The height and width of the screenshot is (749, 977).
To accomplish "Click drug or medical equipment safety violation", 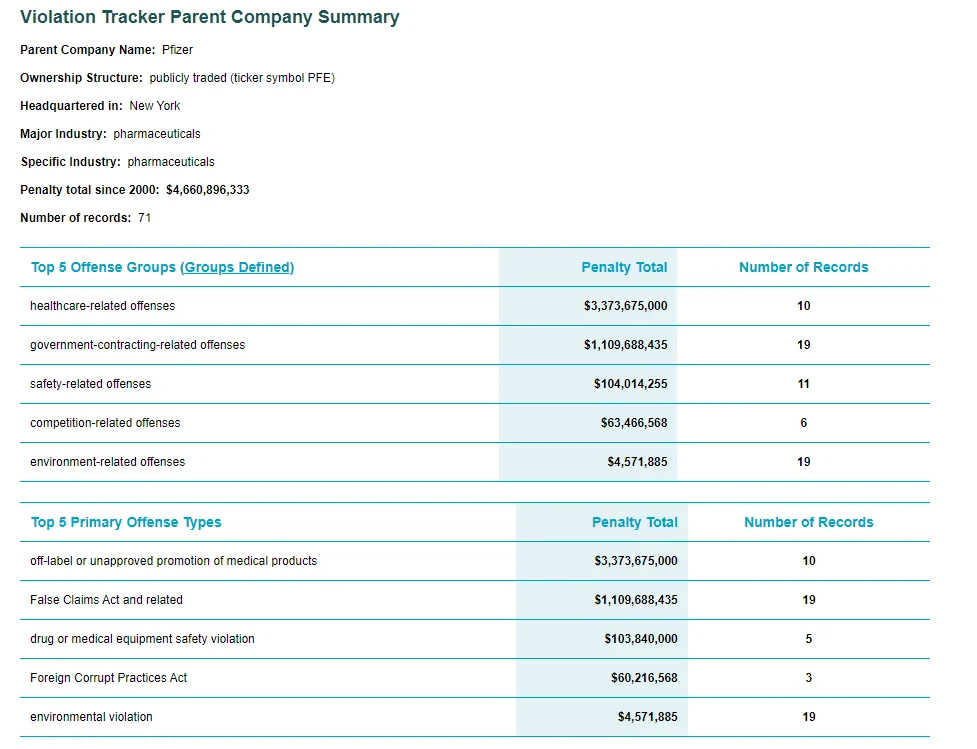I will [142, 639].
